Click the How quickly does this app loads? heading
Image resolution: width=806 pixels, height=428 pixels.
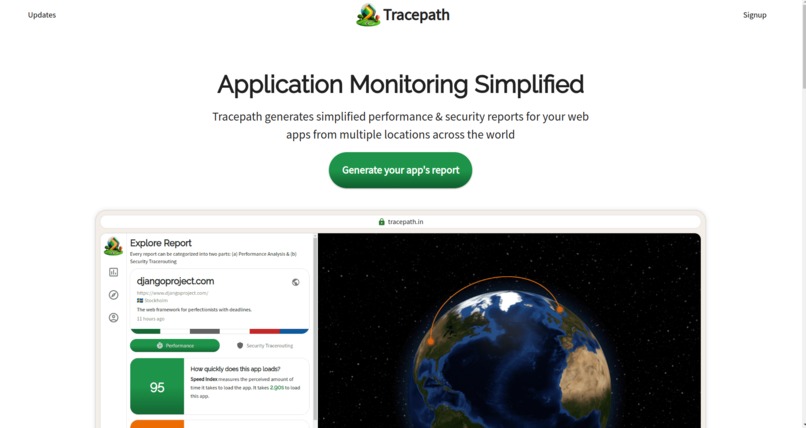tap(235, 369)
